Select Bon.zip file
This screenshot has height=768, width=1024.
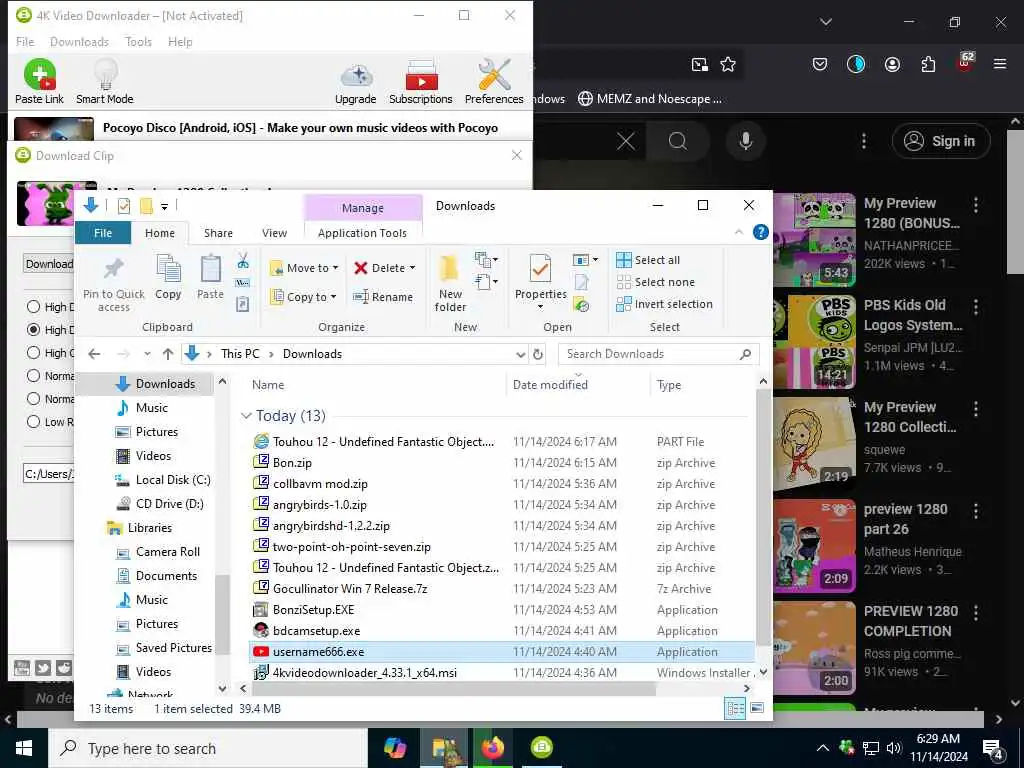[x=292, y=463]
